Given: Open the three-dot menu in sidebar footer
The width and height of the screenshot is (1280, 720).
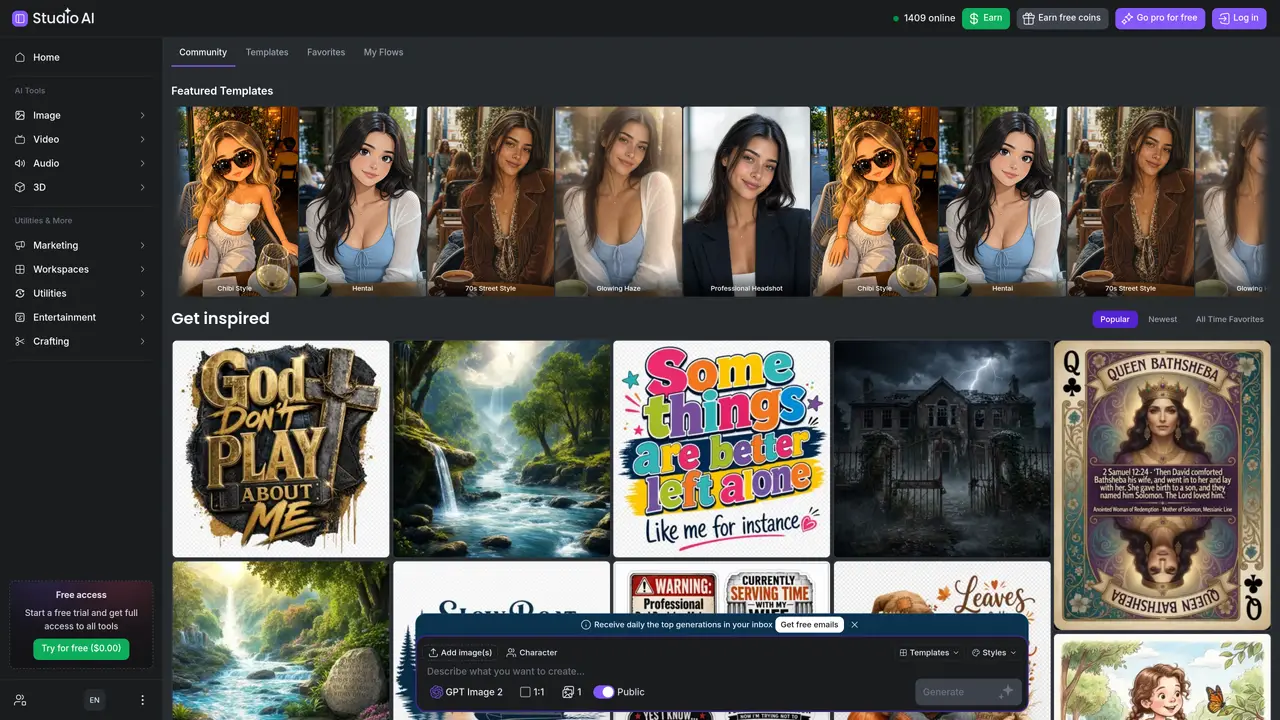Looking at the screenshot, I should tap(142, 700).
